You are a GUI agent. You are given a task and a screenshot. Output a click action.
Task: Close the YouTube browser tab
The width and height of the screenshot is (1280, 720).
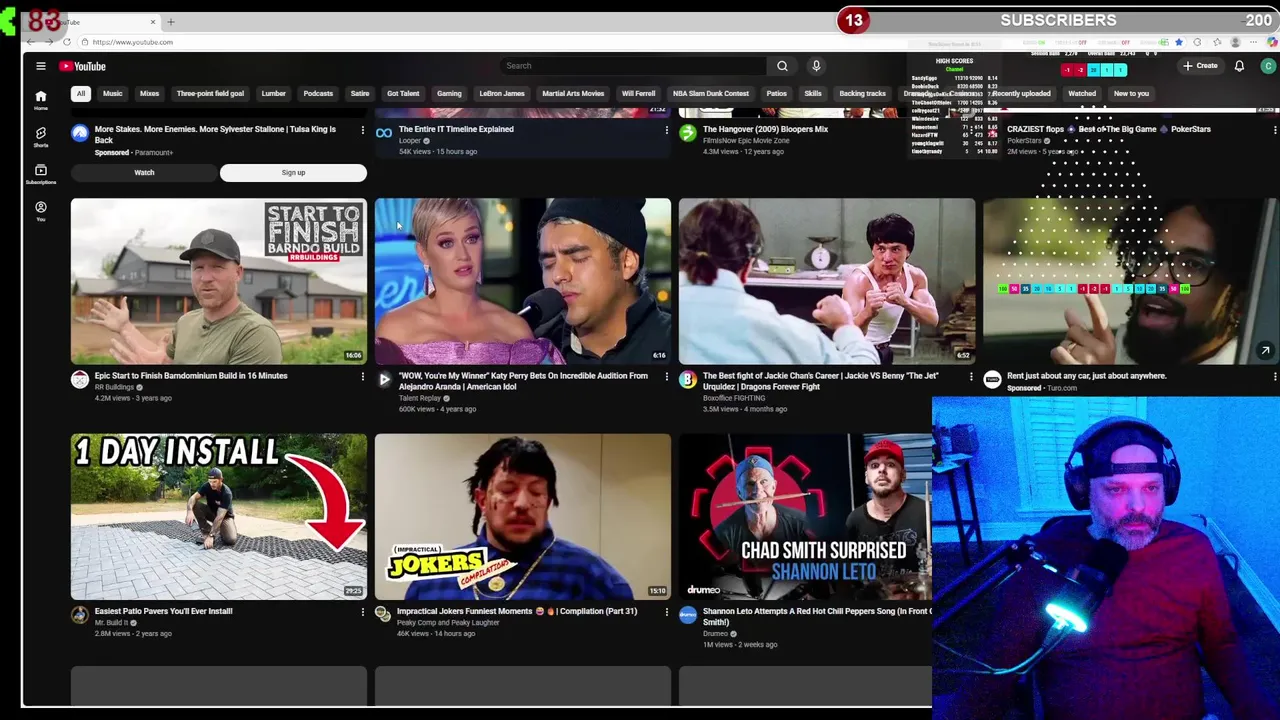(153, 22)
